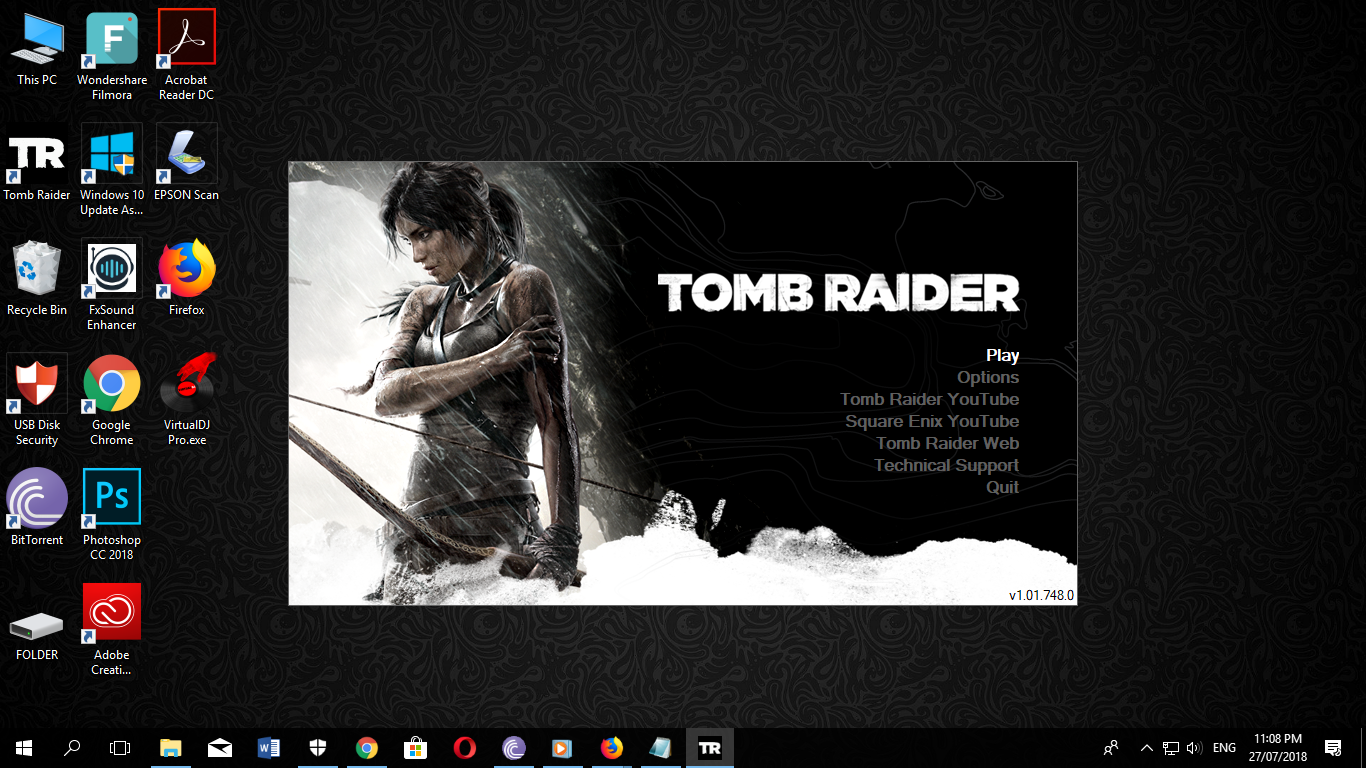The height and width of the screenshot is (768, 1366).
Task: Select the Firefox desktop shortcut
Action: coord(187,278)
